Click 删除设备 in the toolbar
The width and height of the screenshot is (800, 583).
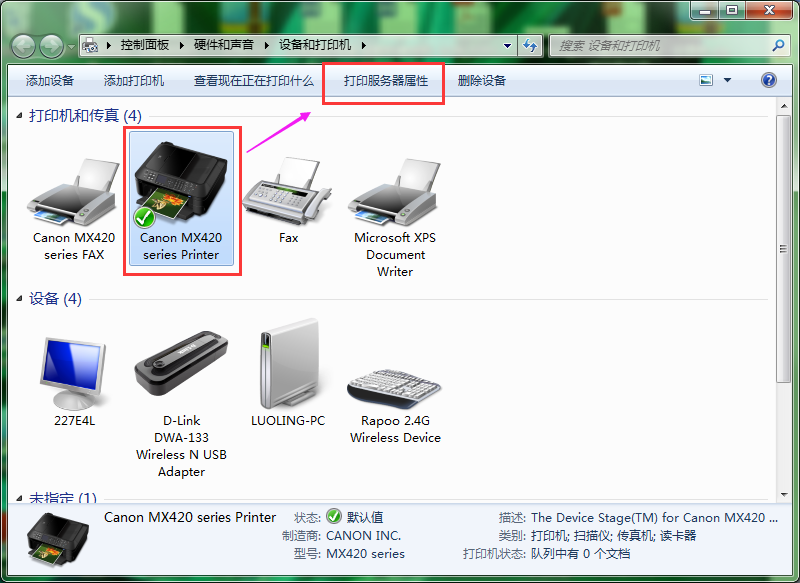(x=482, y=81)
